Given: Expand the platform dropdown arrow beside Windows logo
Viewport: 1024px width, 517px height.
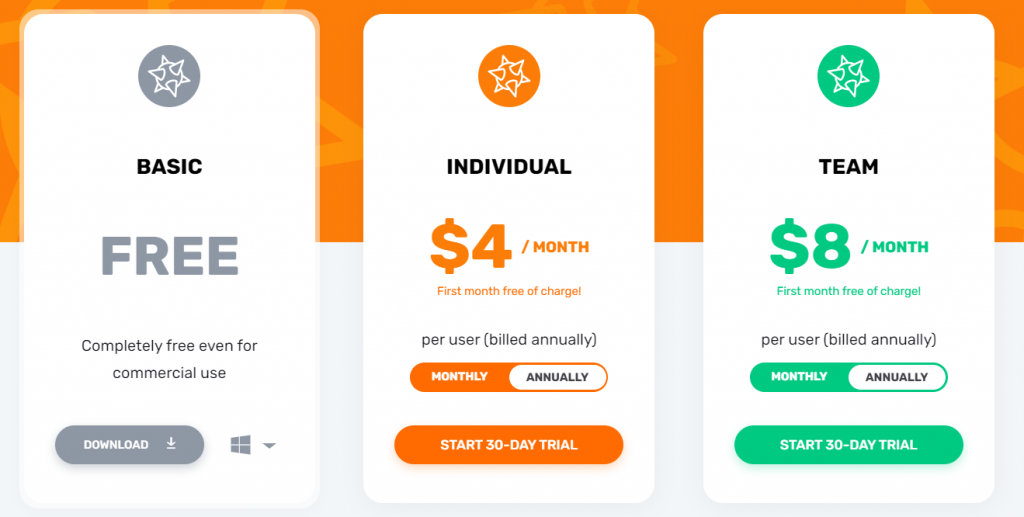Looking at the screenshot, I should tap(269, 446).
